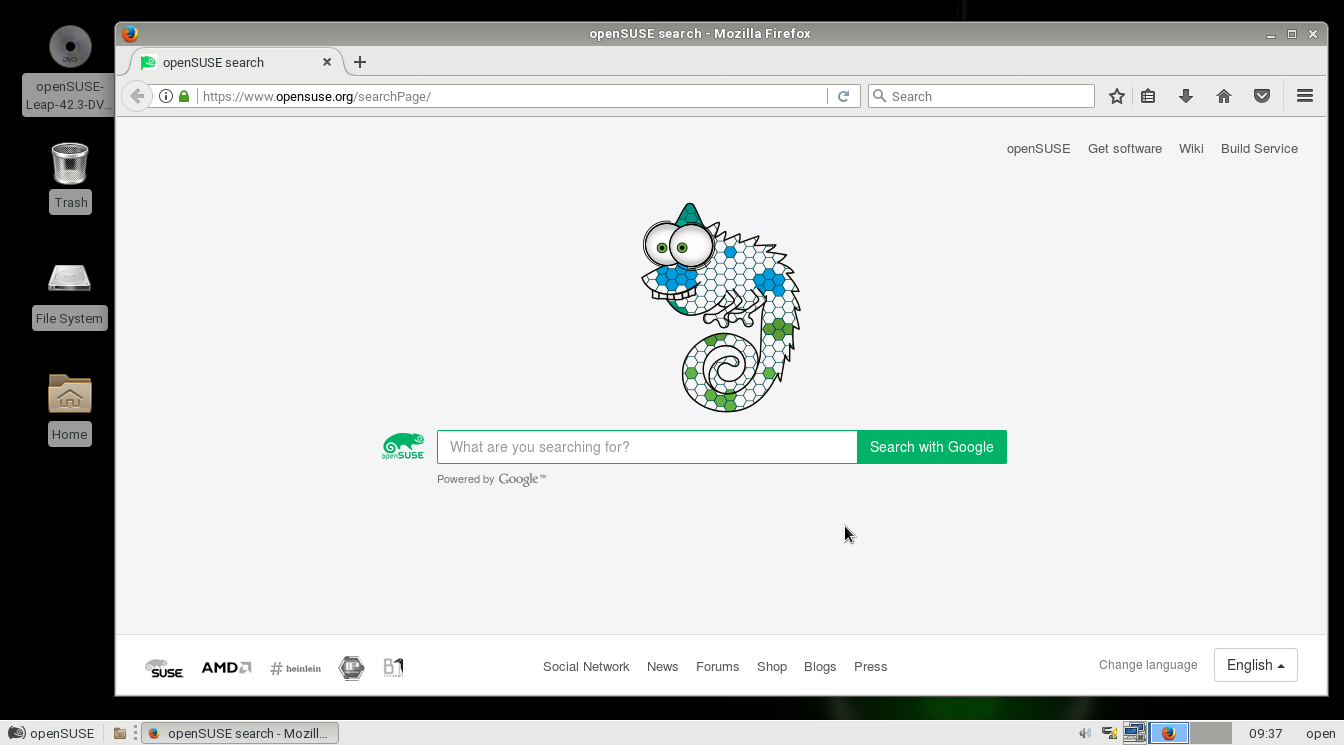Image resolution: width=1344 pixels, height=745 pixels.
Task: Expand the English language dropdown
Action: pos(1255,665)
